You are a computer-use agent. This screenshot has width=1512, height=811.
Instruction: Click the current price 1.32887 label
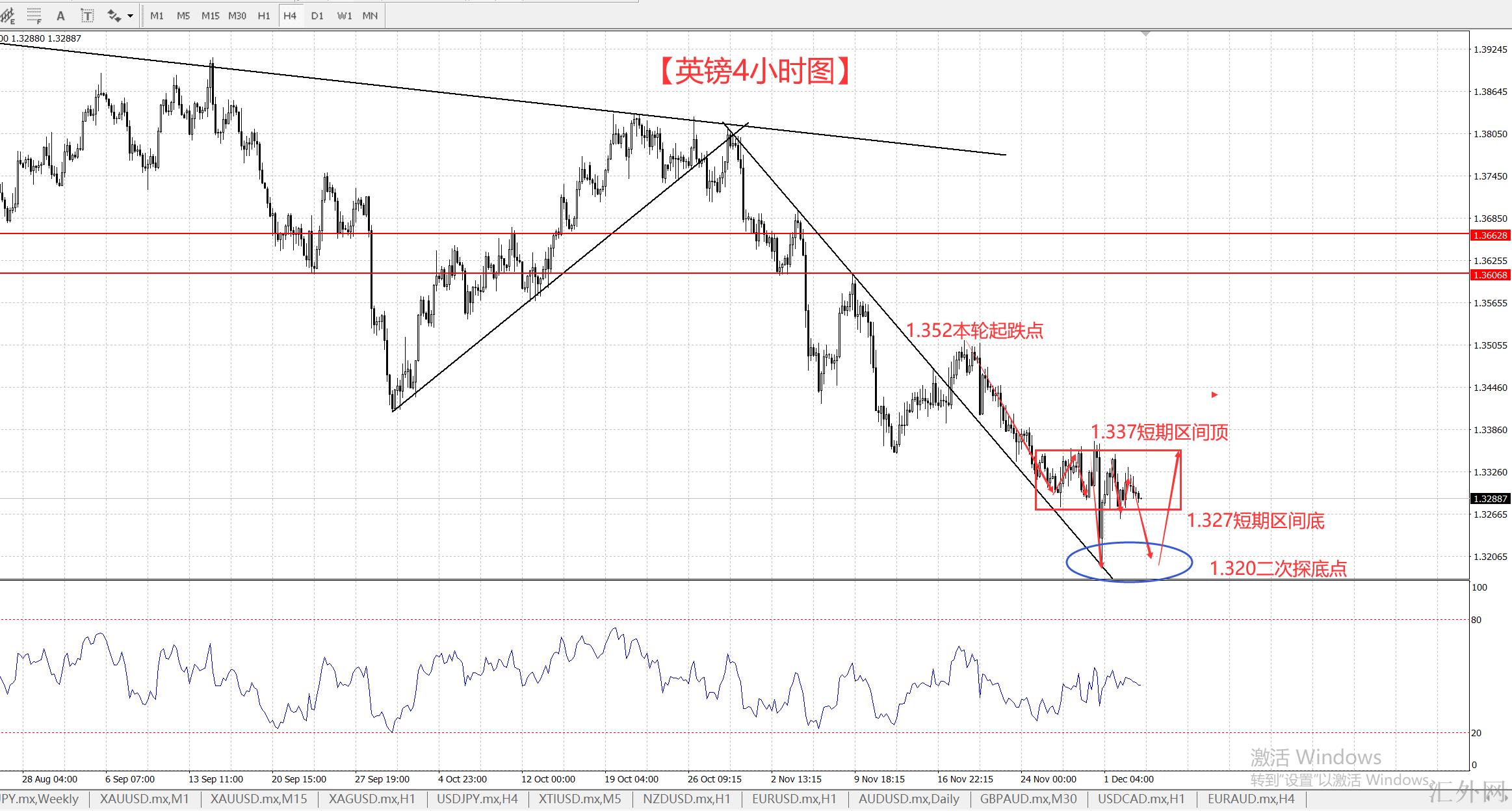1490,499
